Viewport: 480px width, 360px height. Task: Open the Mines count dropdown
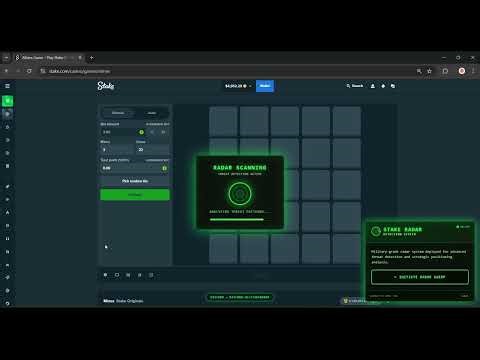point(117,150)
